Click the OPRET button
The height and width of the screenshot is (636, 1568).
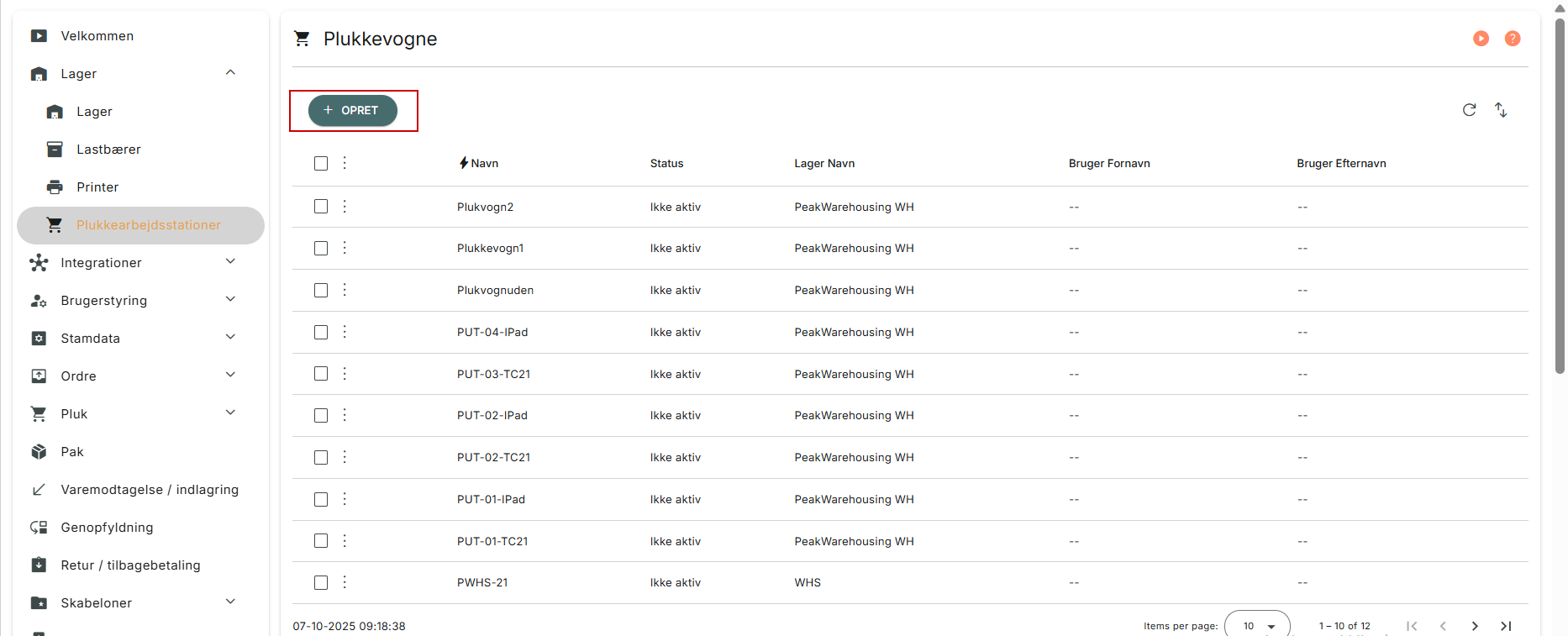pyautogui.click(x=352, y=110)
